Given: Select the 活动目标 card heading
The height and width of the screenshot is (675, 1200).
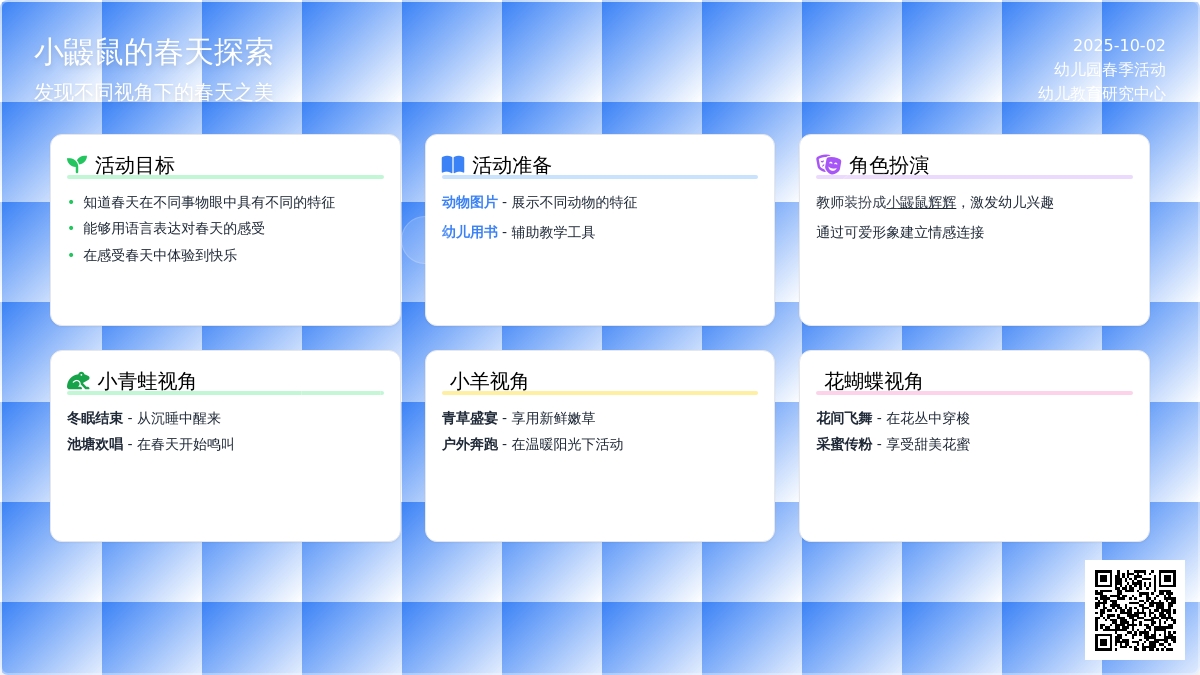Looking at the screenshot, I should 135,166.
